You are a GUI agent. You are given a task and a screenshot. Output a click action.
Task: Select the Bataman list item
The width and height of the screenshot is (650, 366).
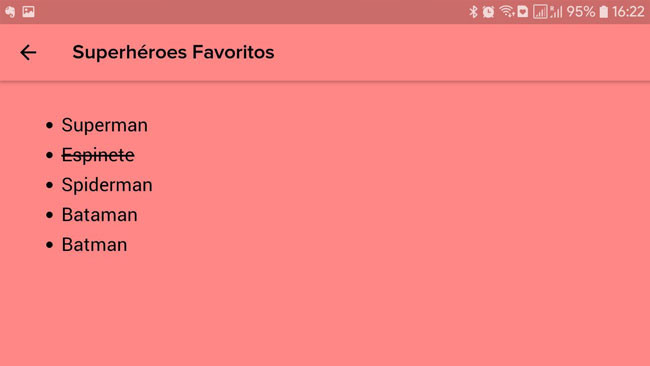pyautogui.click(x=99, y=215)
